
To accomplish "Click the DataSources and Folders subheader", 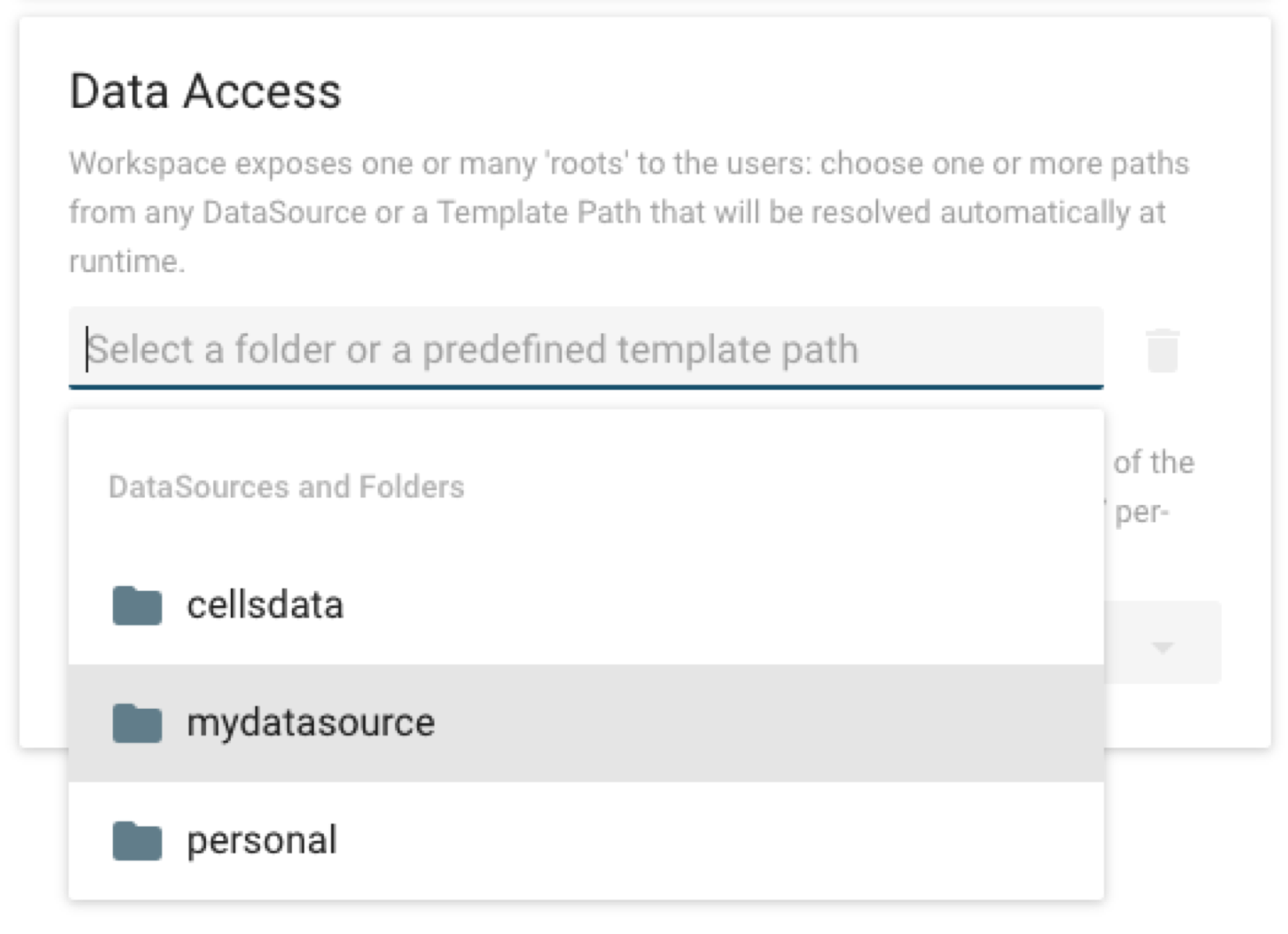I will (x=286, y=487).
